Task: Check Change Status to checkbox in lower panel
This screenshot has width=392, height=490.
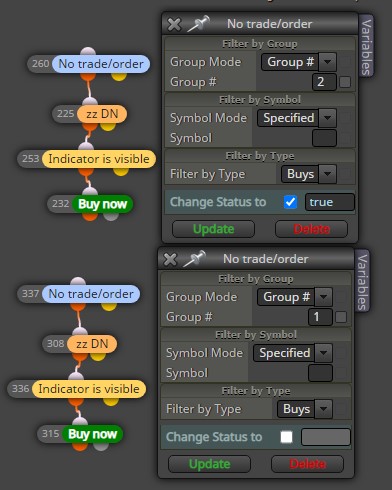Action: click(286, 437)
